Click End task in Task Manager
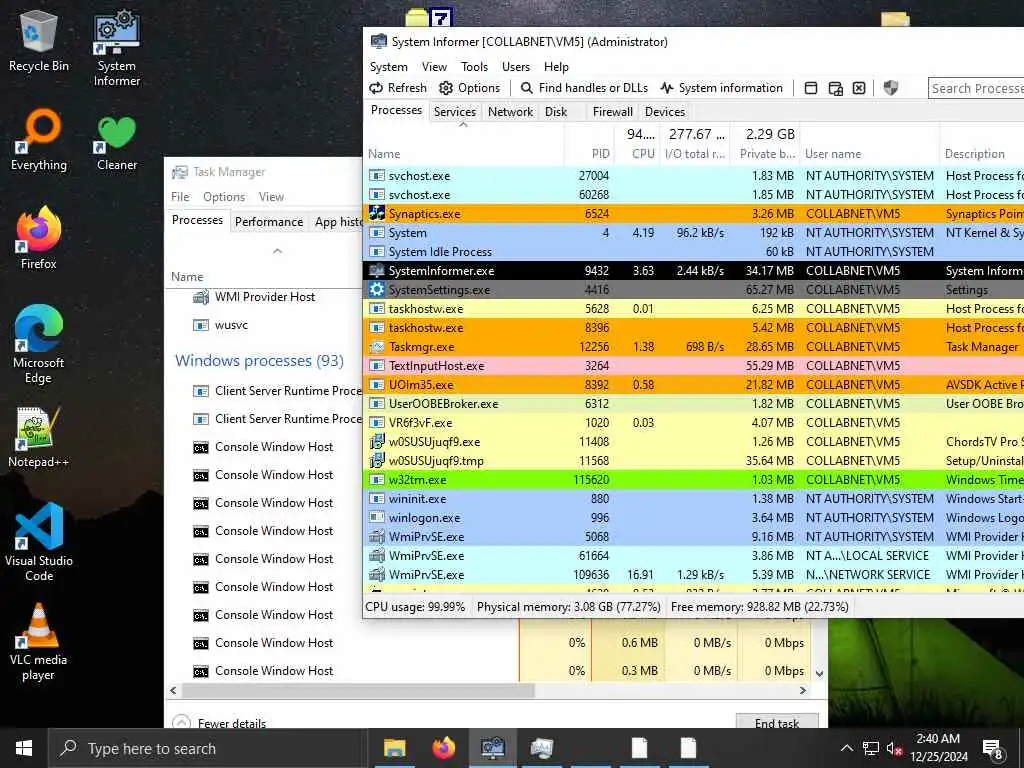Image resolution: width=1024 pixels, height=768 pixels. click(x=776, y=722)
